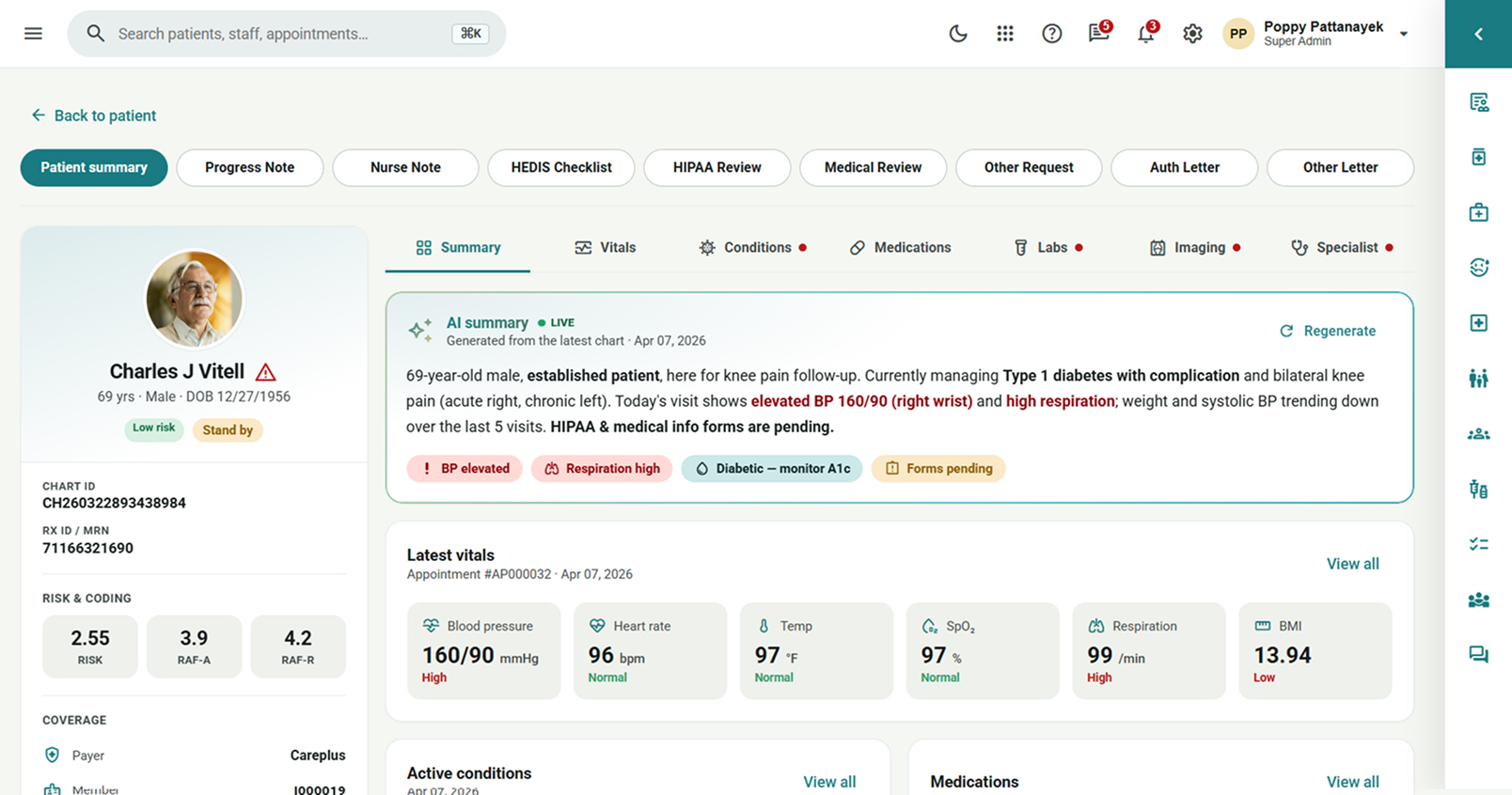The height and width of the screenshot is (795, 1512).
Task: Go back using Back to patient link
Action: 93,116
